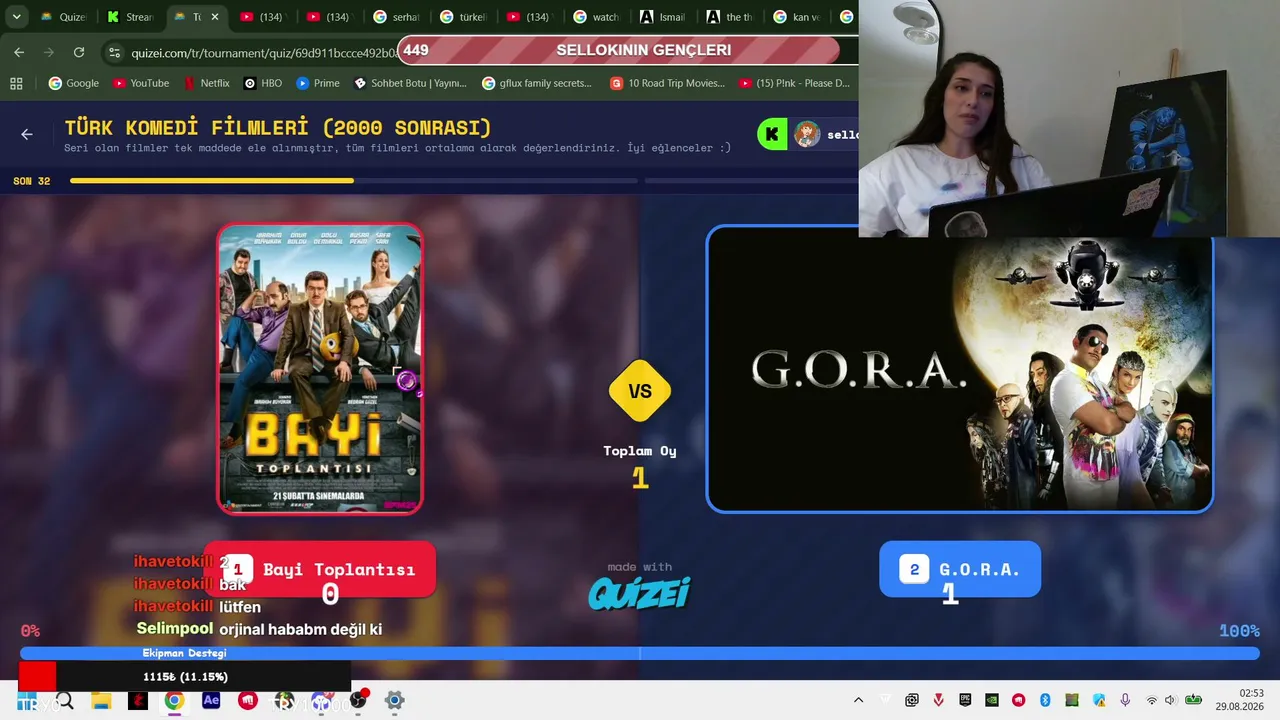This screenshot has height=720, width=1280.
Task: Switch to the Ismail tab
Action: [x=663, y=17]
